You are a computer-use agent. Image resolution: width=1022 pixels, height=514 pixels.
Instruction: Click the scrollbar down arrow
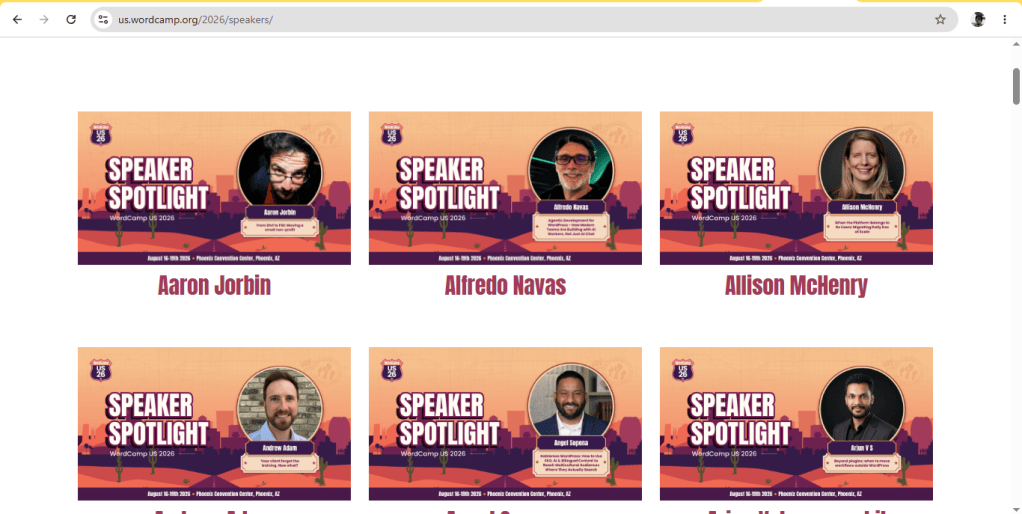click(1016, 508)
